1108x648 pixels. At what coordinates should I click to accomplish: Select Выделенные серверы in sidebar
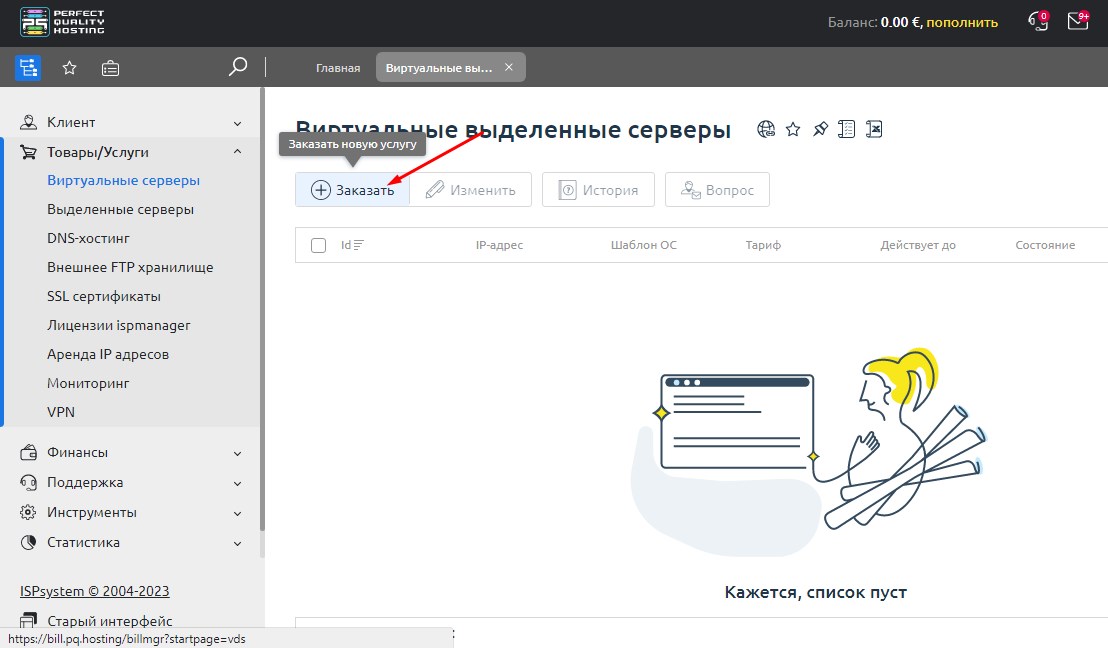pyautogui.click(x=120, y=210)
